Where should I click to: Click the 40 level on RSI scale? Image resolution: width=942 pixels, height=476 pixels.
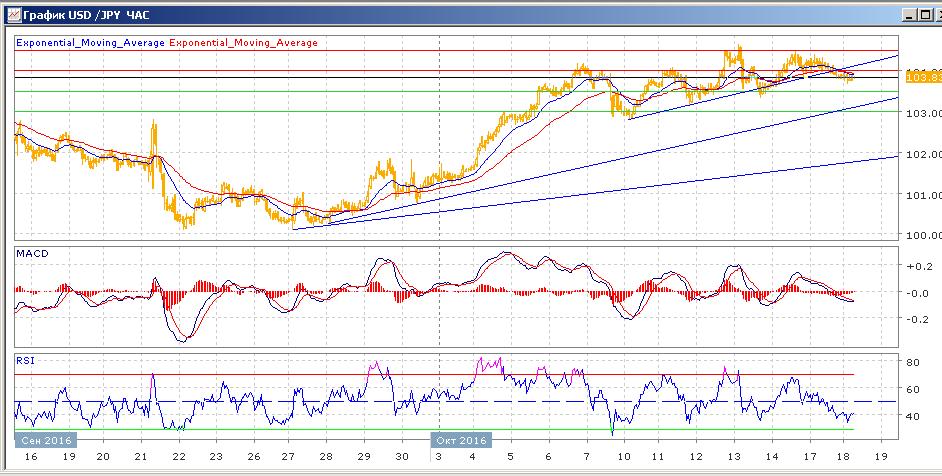click(912, 416)
